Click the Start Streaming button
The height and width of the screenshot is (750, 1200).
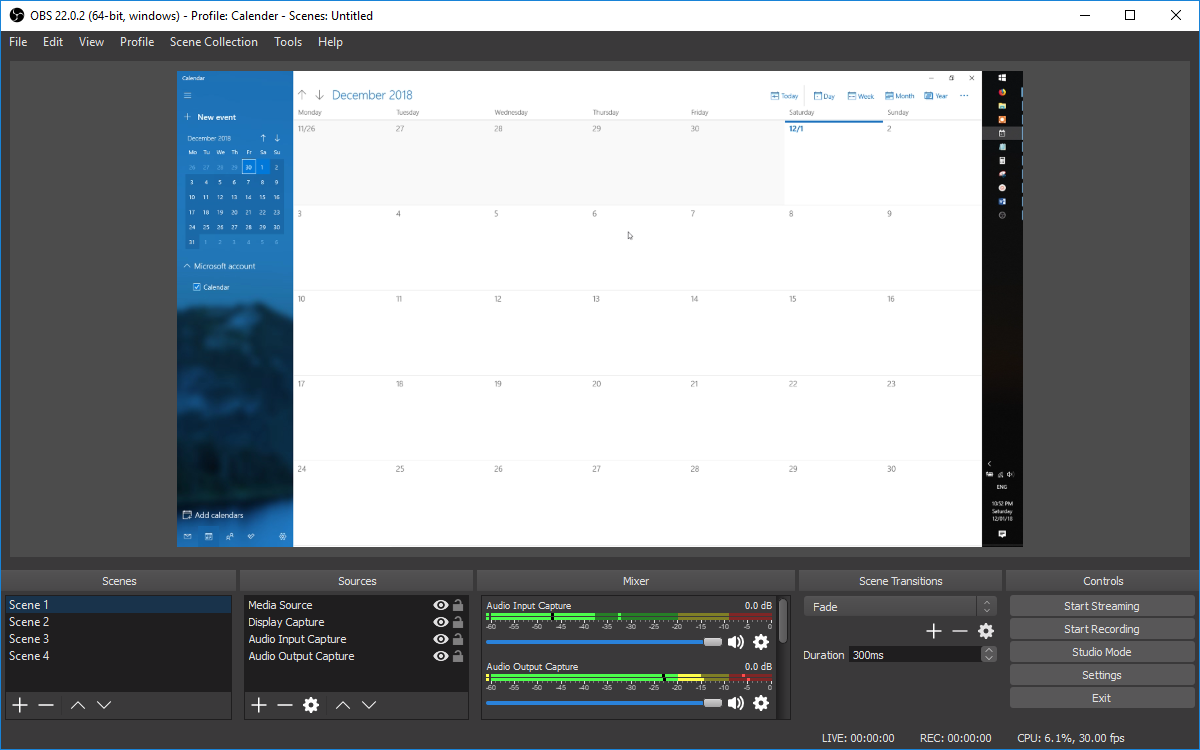pyautogui.click(x=1101, y=605)
